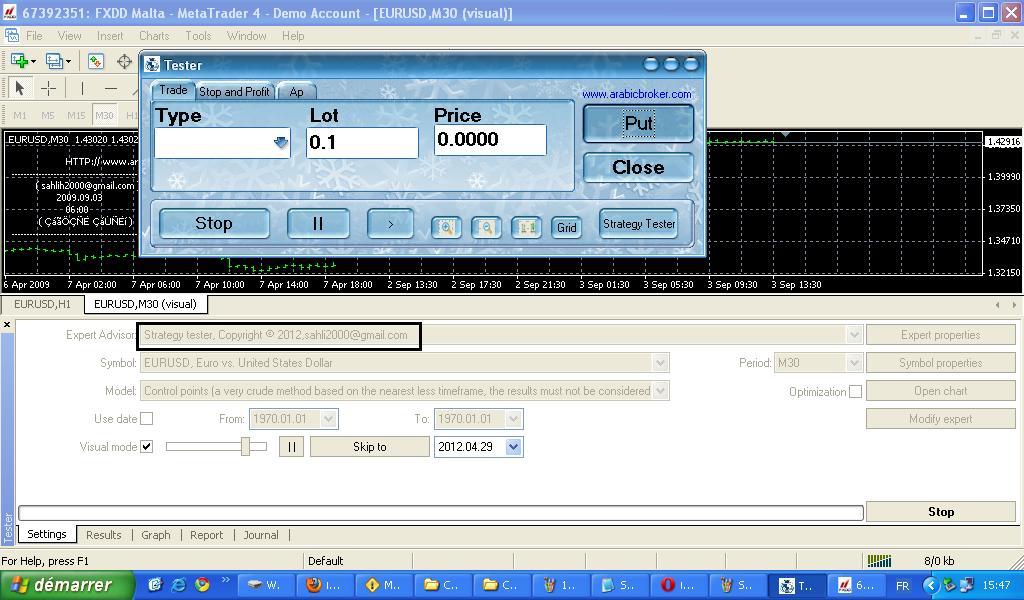
Task: Expand the Expert Advisor dropdown arrow
Action: point(854,335)
